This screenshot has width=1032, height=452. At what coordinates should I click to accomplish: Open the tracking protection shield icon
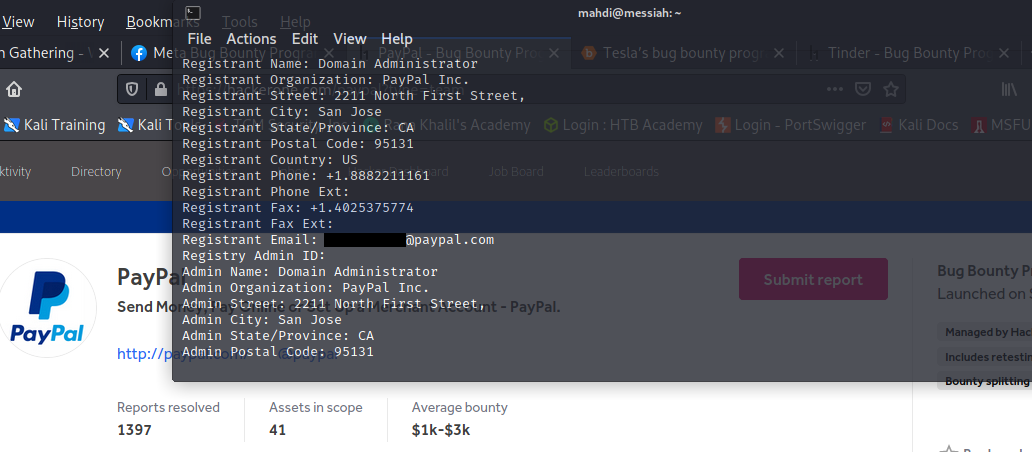tap(132, 89)
